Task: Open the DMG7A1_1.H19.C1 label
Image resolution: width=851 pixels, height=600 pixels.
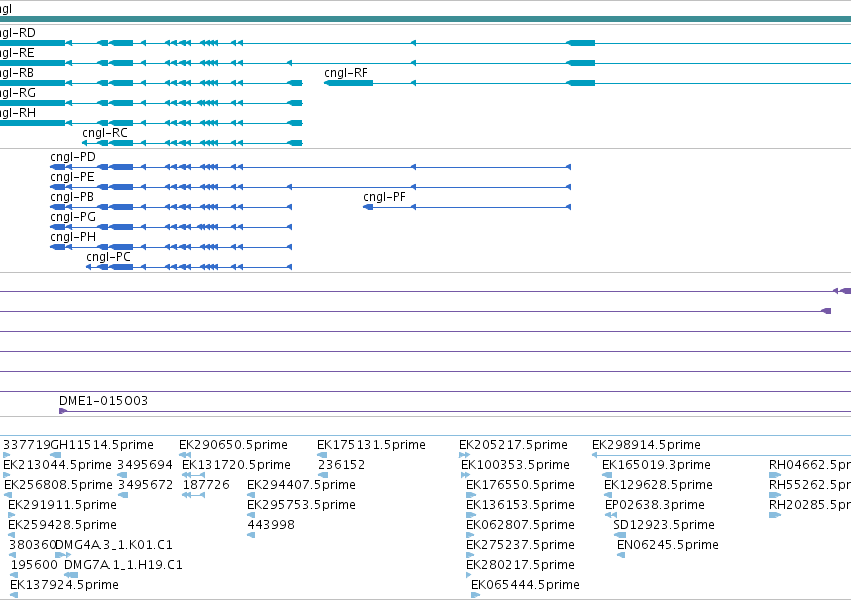Action: coord(123,565)
